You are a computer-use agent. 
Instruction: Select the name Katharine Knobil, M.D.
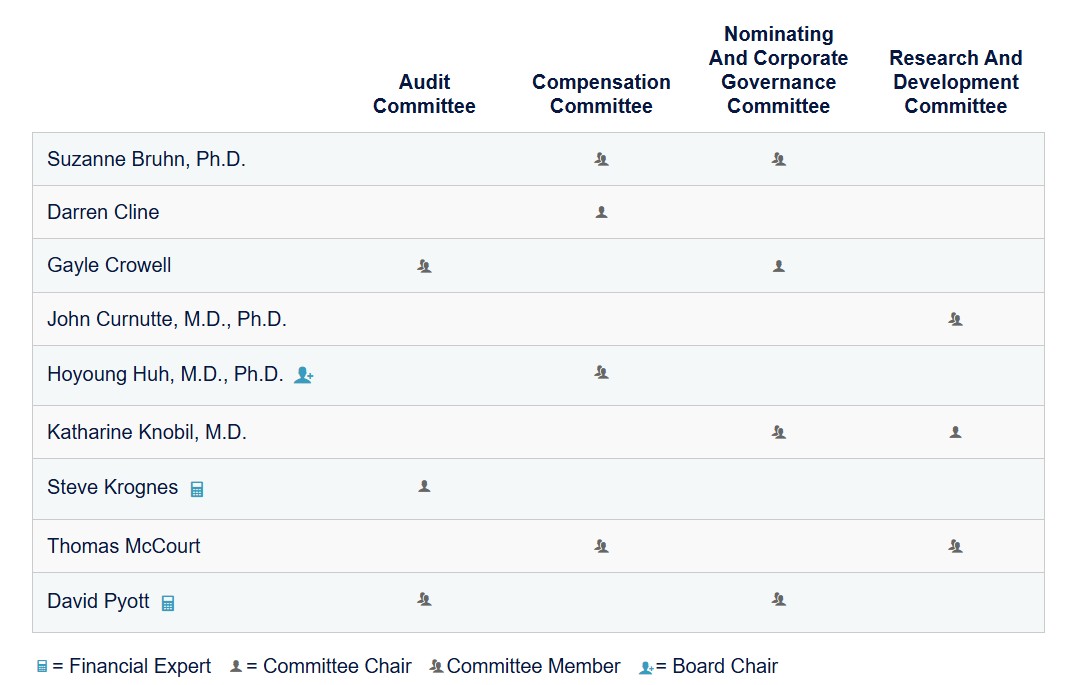147,432
